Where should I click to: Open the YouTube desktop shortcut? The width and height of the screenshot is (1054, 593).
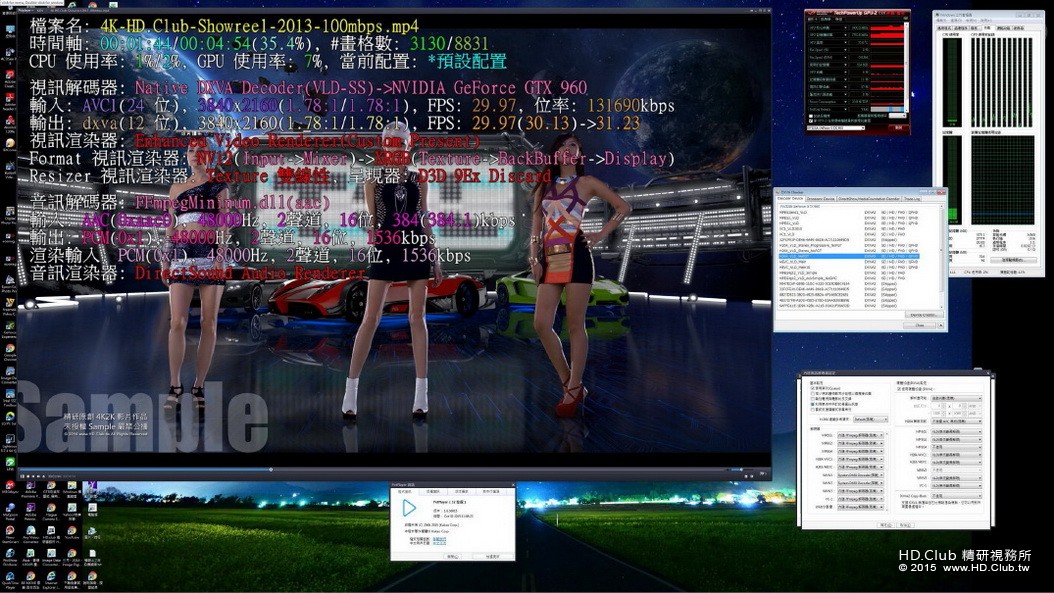[72, 533]
